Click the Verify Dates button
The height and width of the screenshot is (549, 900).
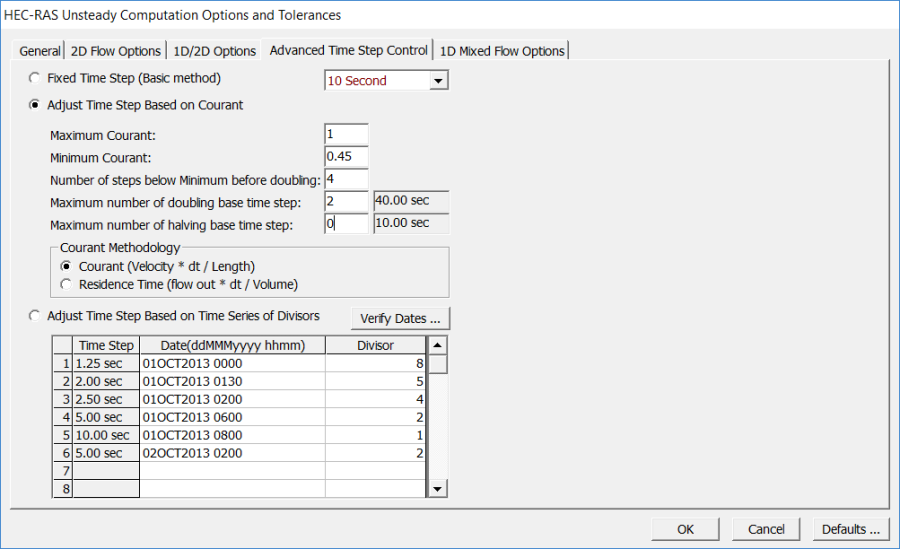[400, 318]
